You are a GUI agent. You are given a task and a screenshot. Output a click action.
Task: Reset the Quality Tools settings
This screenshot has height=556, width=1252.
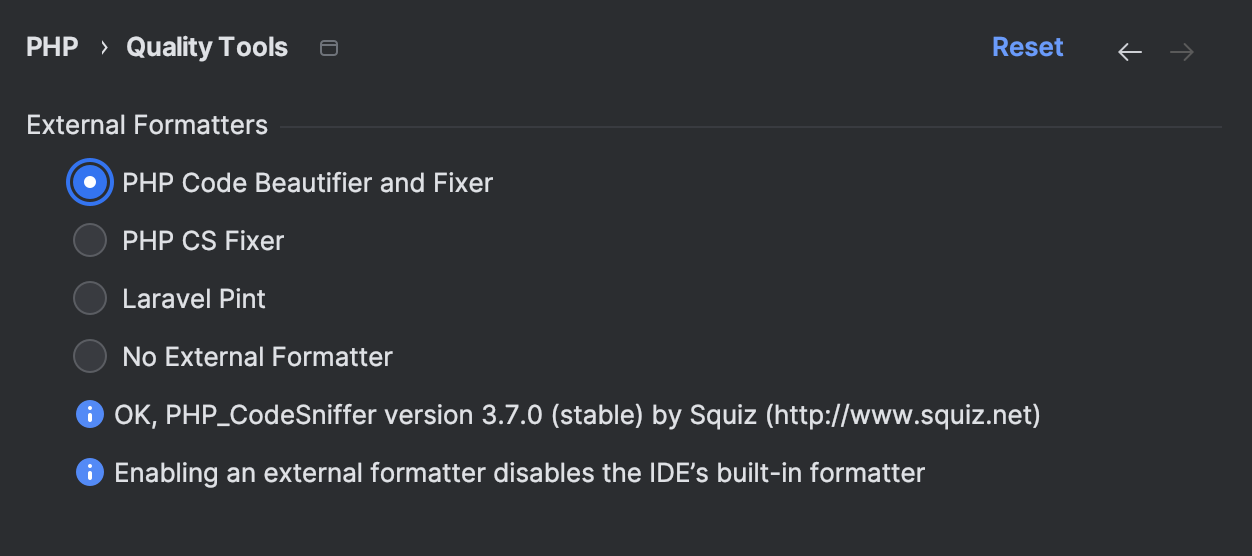point(1027,48)
